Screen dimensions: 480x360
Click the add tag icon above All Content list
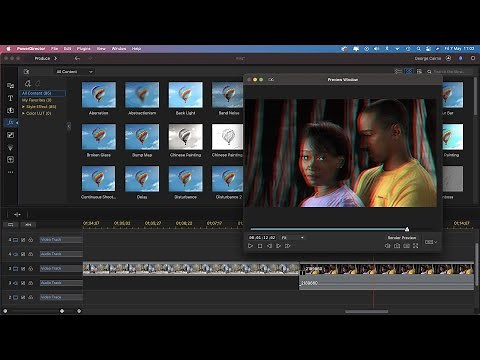click(x=28, y=83)
